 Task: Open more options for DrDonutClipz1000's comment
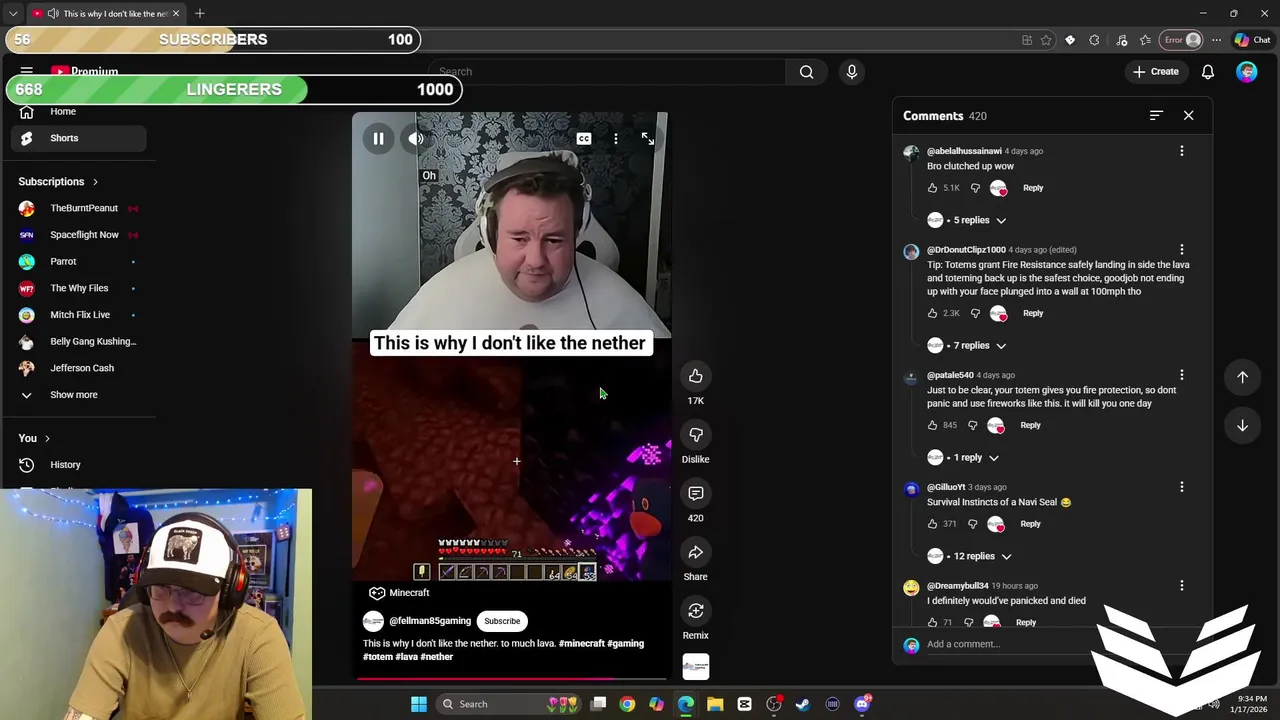1181,250
